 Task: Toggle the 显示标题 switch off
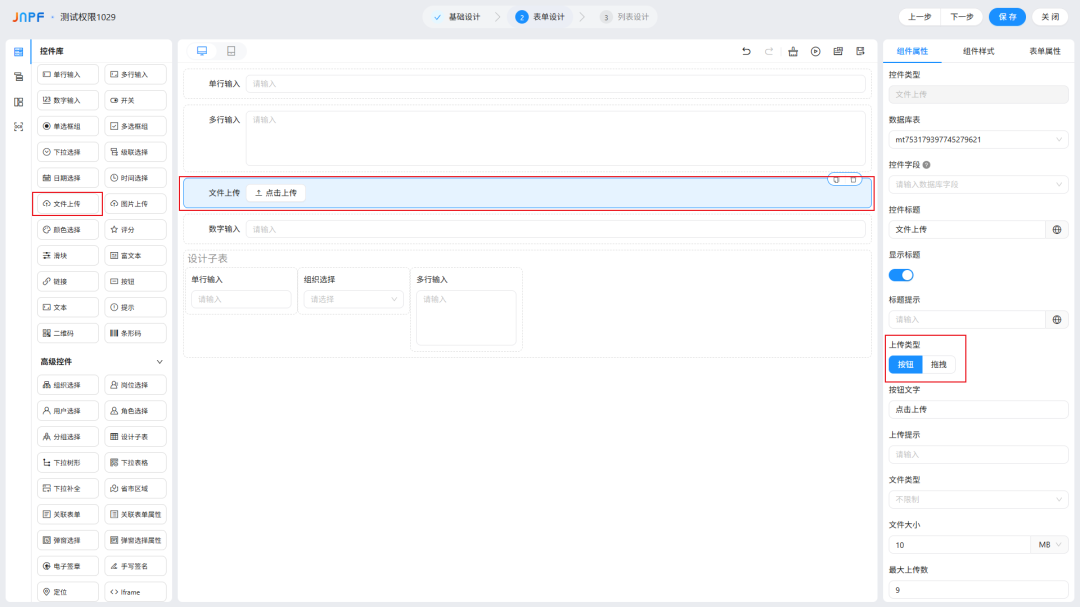(901, 275)
